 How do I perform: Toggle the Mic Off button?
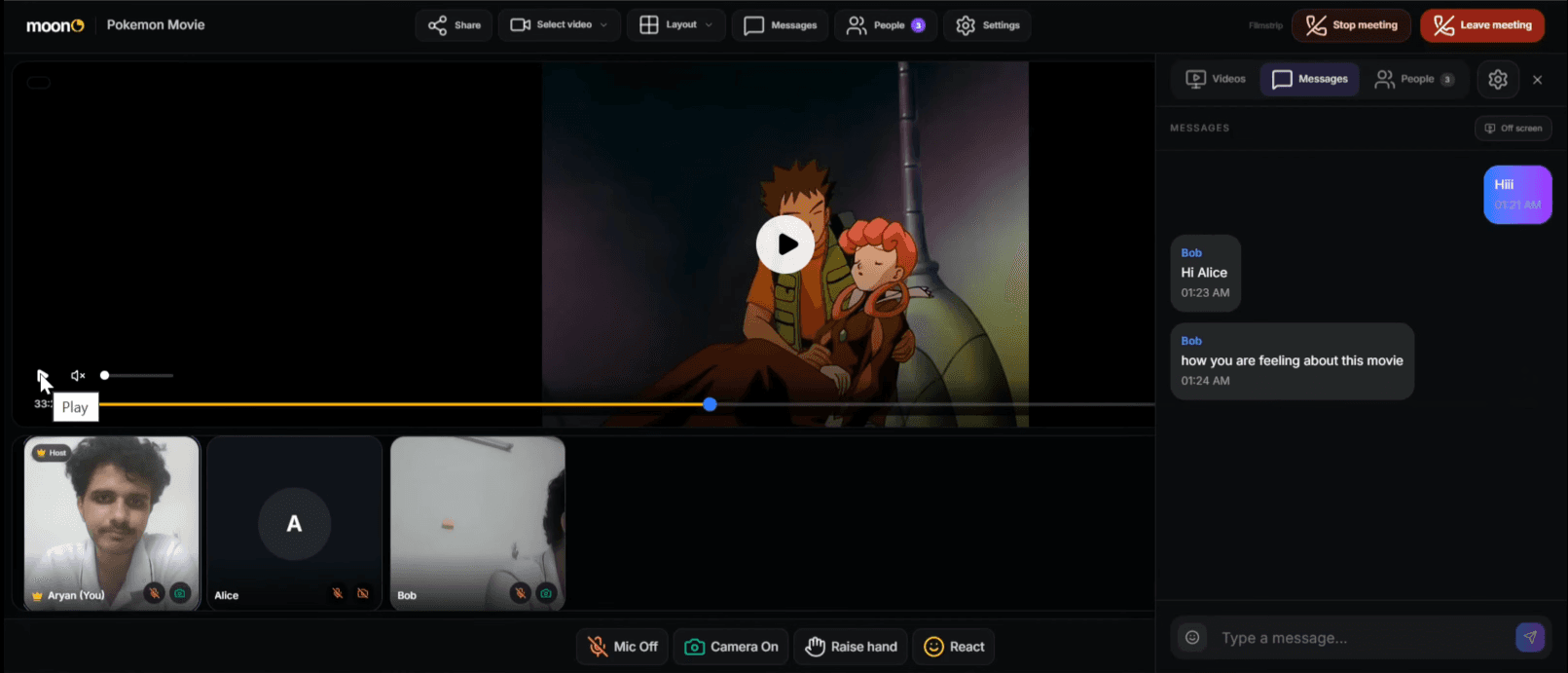(x=622, y=647)
